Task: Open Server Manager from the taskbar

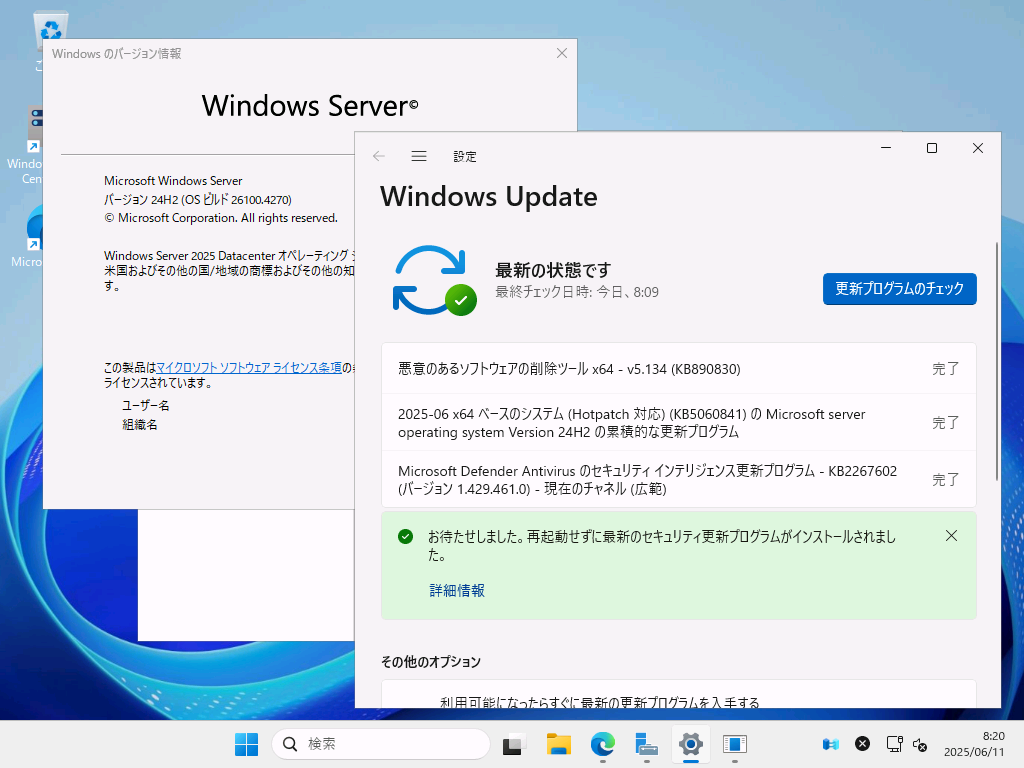Action: [645, 744]
